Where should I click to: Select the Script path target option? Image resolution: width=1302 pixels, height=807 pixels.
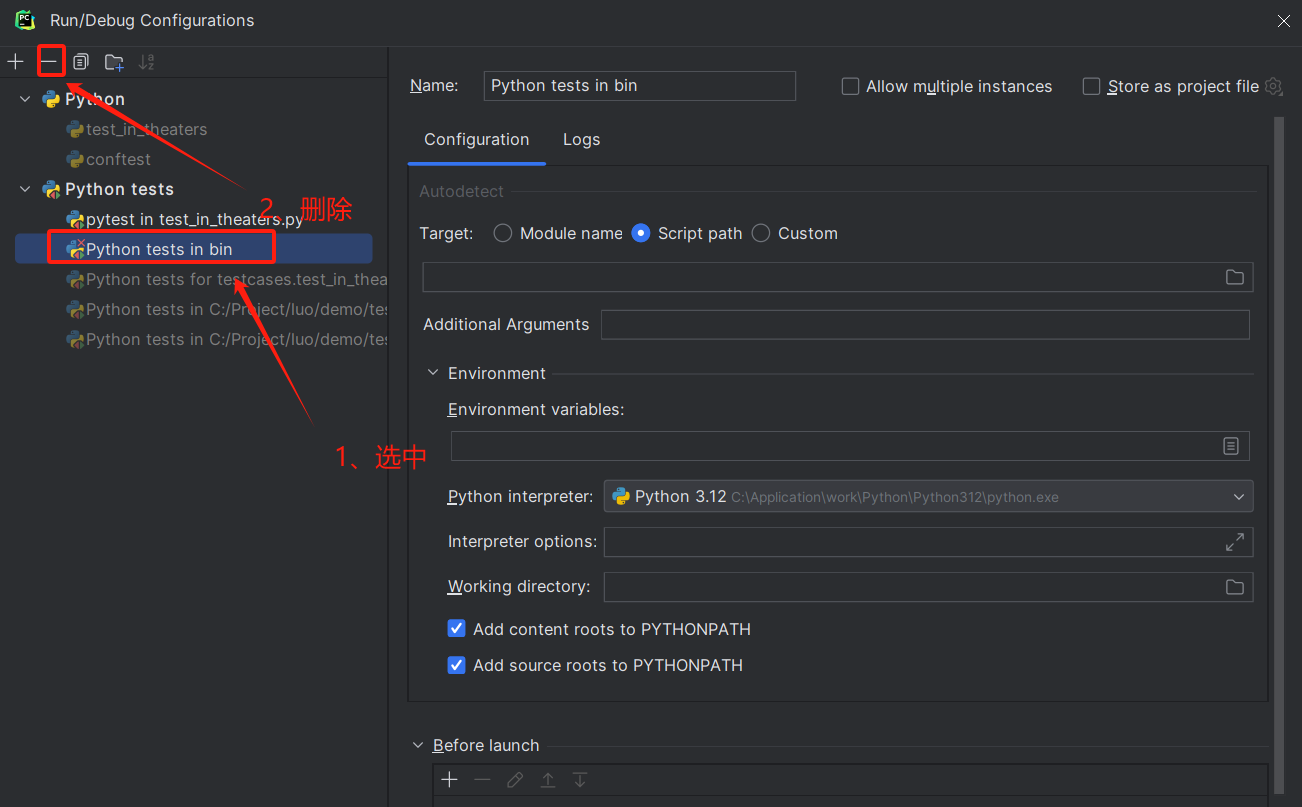[641, 233]
